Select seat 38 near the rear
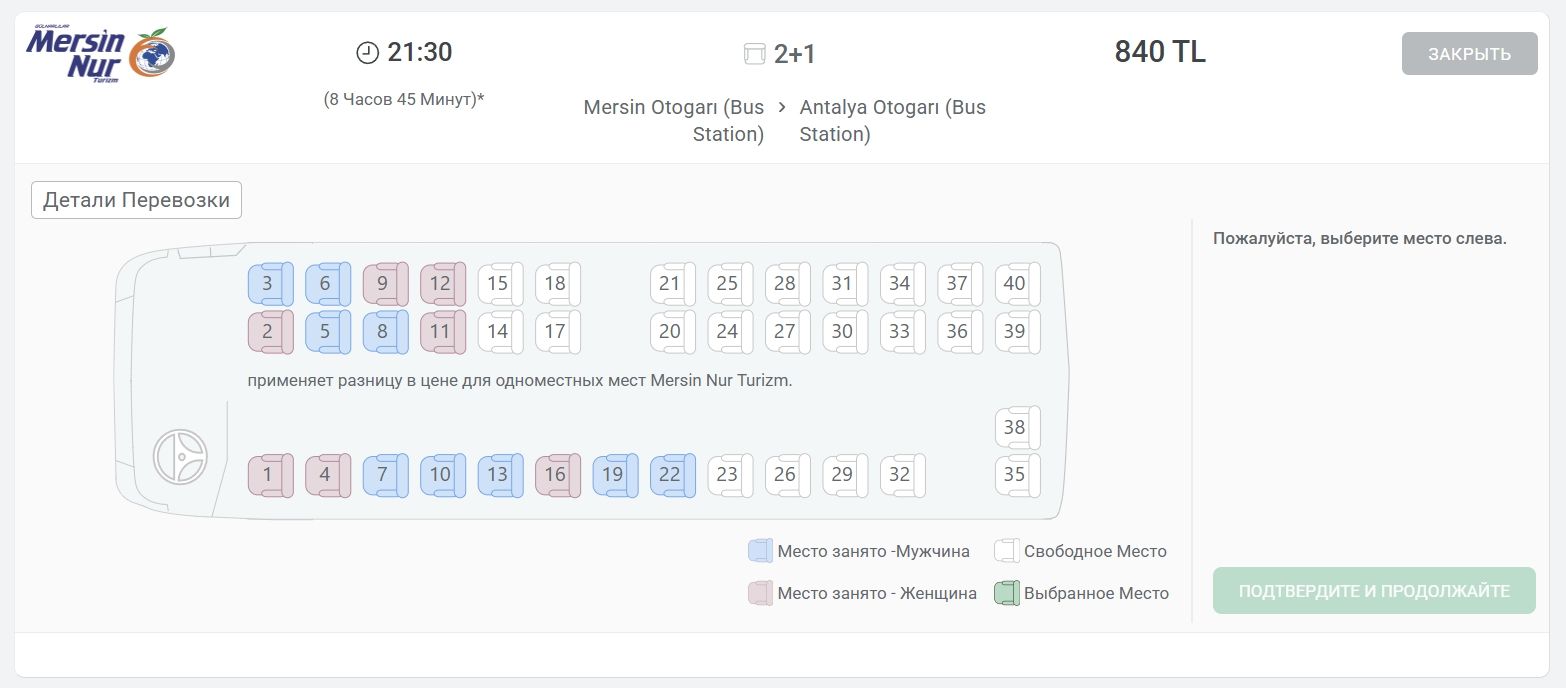 1018,428
